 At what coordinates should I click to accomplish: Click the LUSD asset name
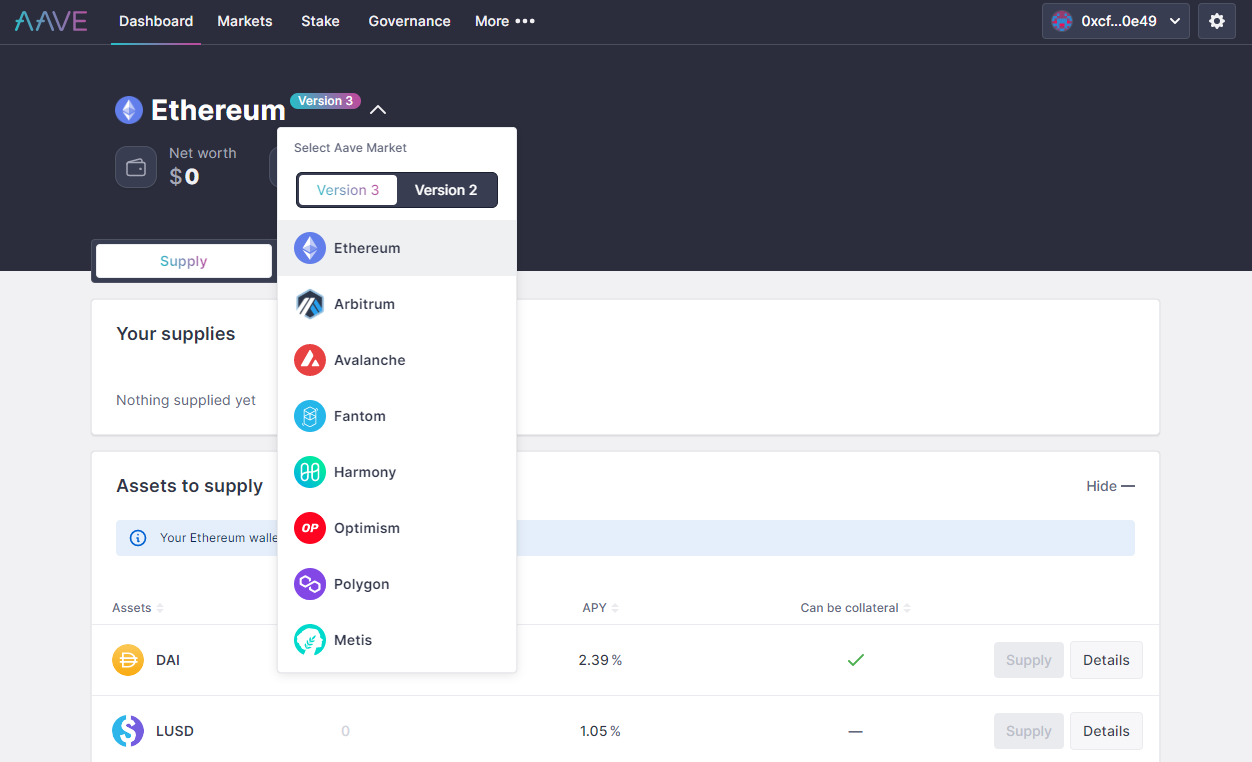click(x=175, y=731)
